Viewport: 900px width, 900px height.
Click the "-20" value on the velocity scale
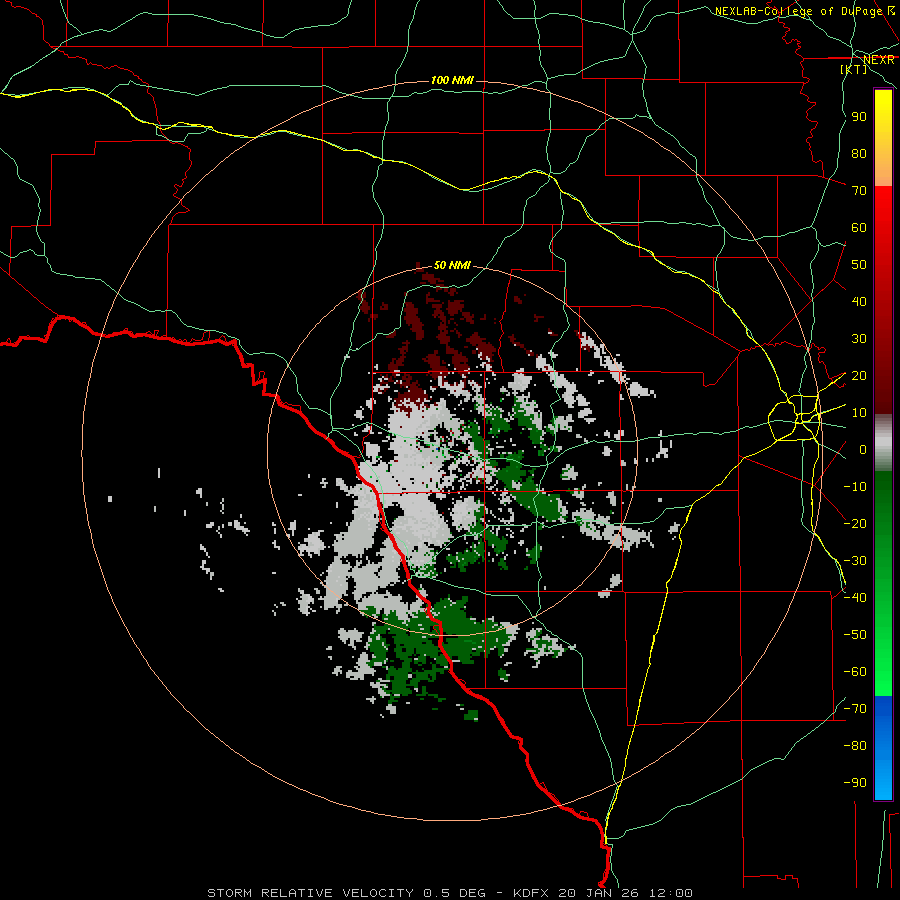[855, 523]
